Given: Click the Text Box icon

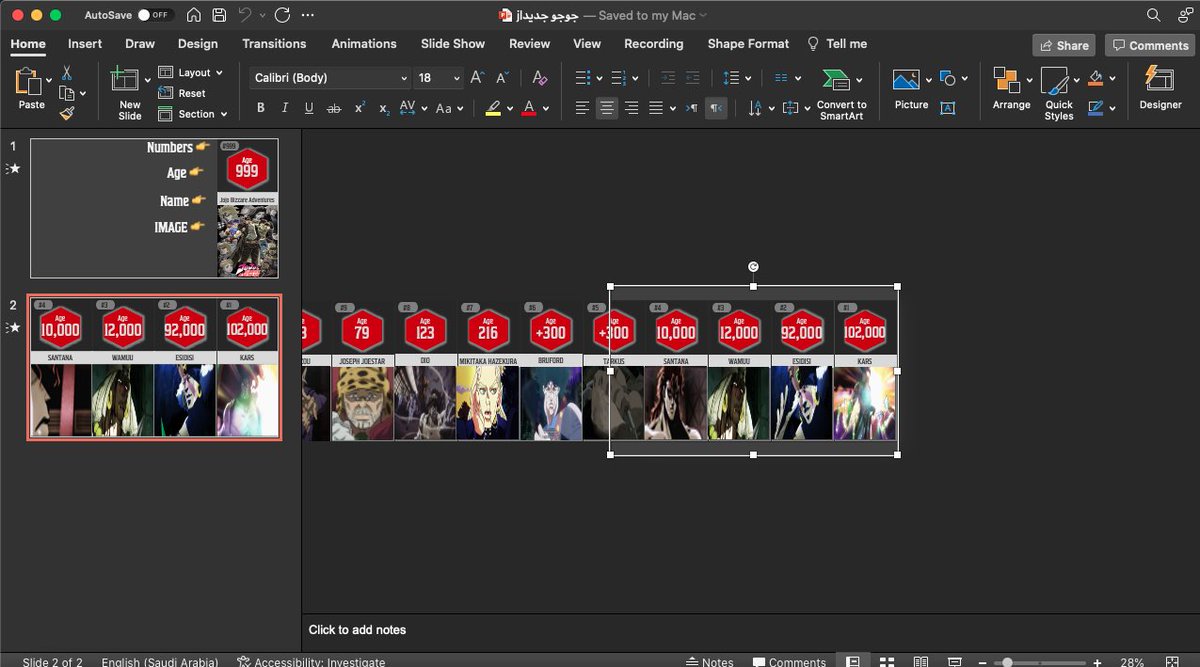Looking at the screenshot, I should [948, 108].
